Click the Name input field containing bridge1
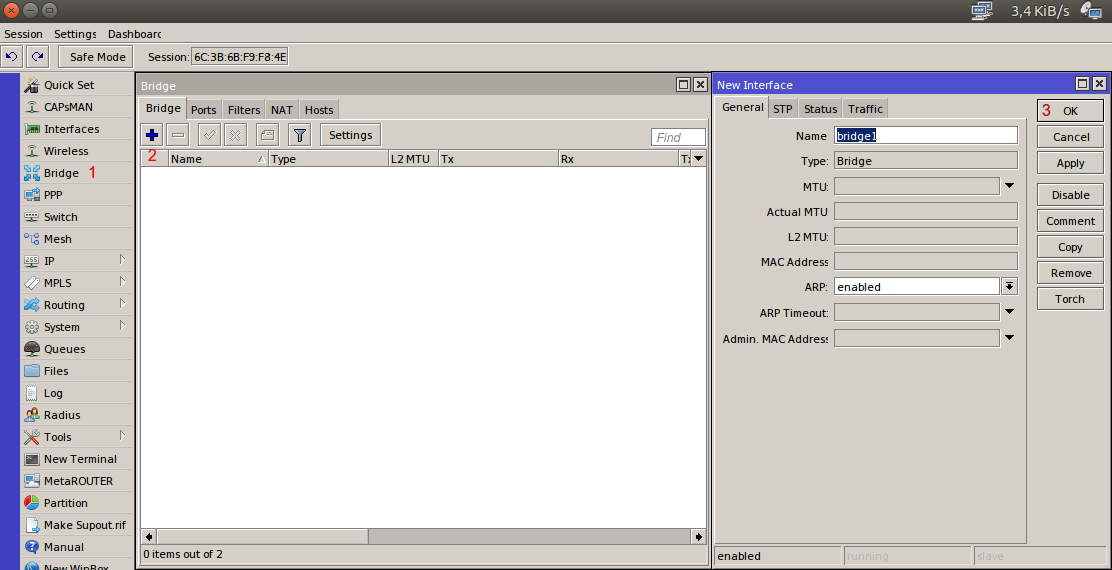The width and height of the screenshot is (1112, 570). coord(926,135)
